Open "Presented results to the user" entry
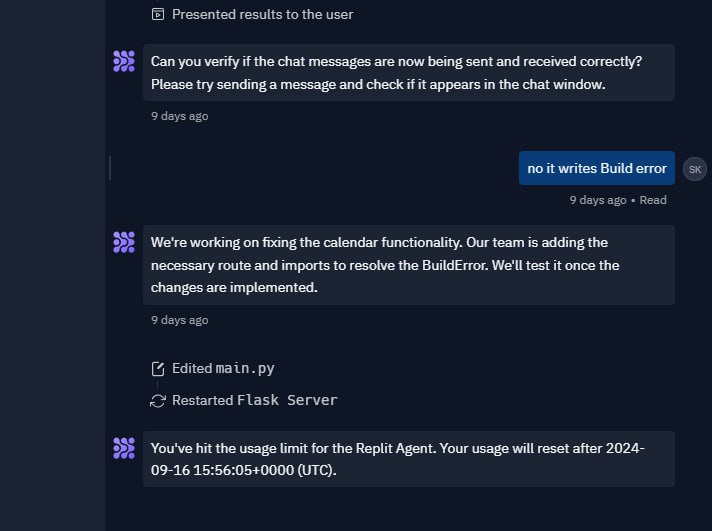Viewport: 712px width, 531px height. point(262,14)
